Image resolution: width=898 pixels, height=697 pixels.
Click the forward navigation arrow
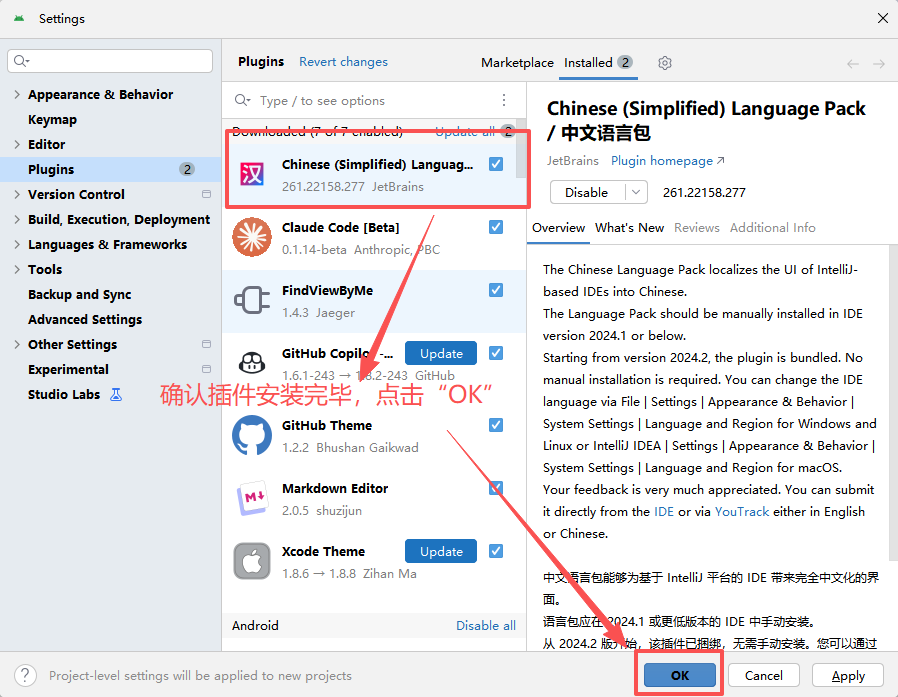pyautogui.click(x=879, y=64)
